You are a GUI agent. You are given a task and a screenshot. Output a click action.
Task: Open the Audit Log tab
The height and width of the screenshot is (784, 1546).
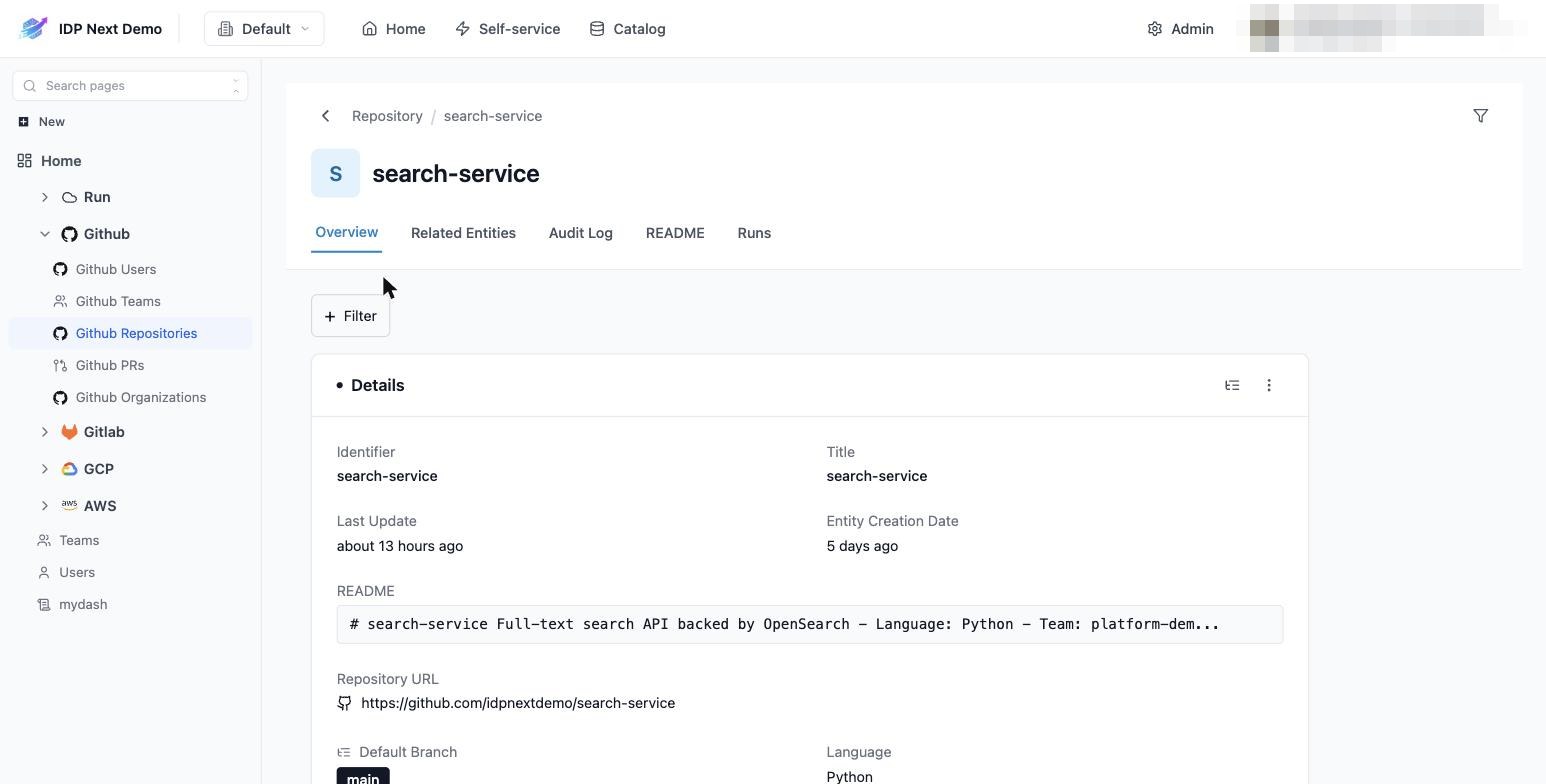pyautogui.click(x=580, y=233)
